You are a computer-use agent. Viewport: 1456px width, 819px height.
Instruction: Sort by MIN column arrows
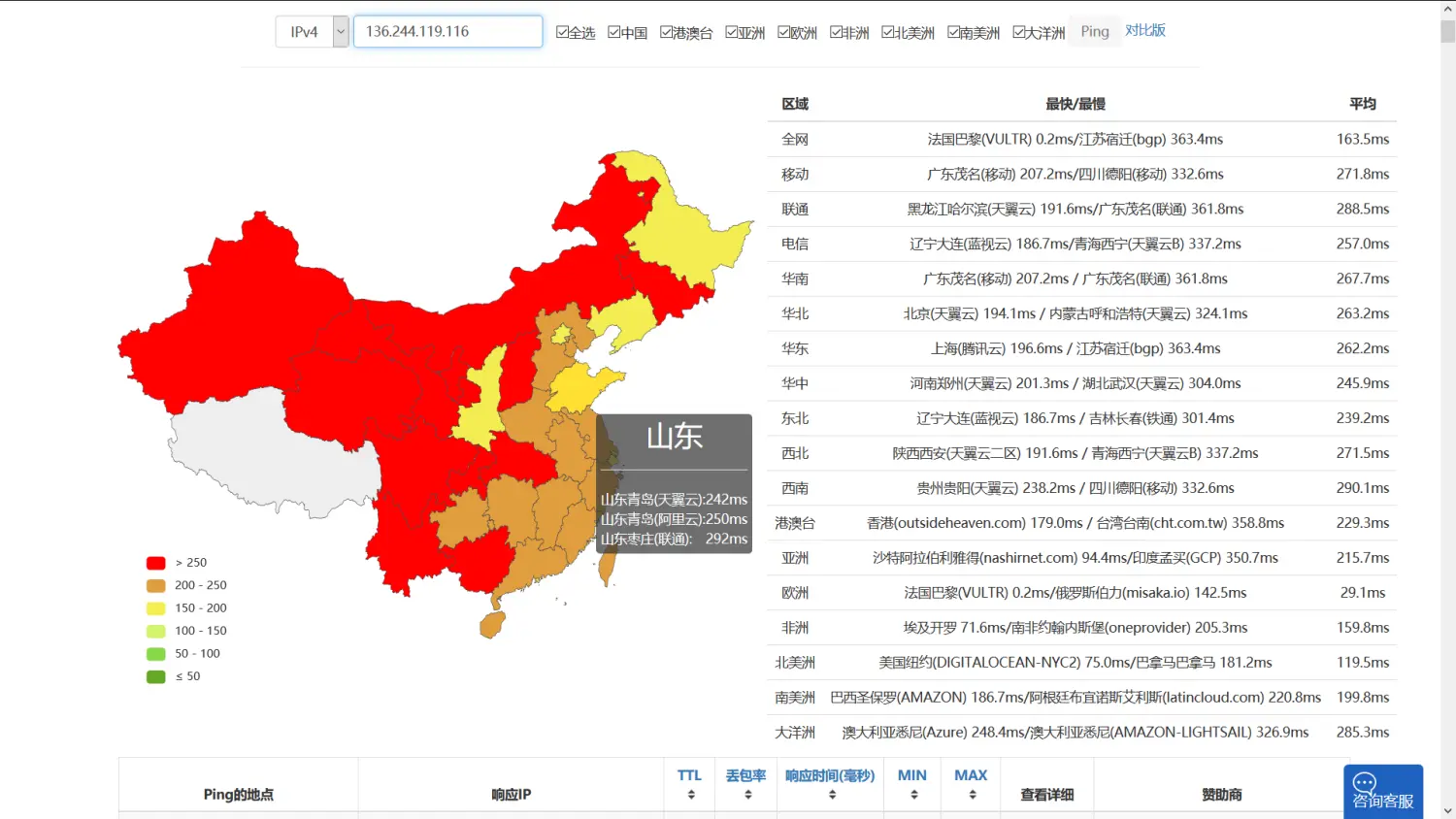pyautogui.click(x=912, y=795)
